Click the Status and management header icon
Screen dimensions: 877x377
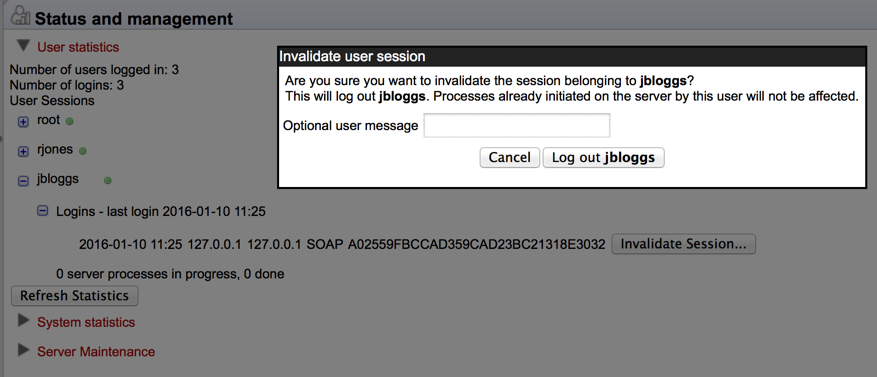coord(21,16)
